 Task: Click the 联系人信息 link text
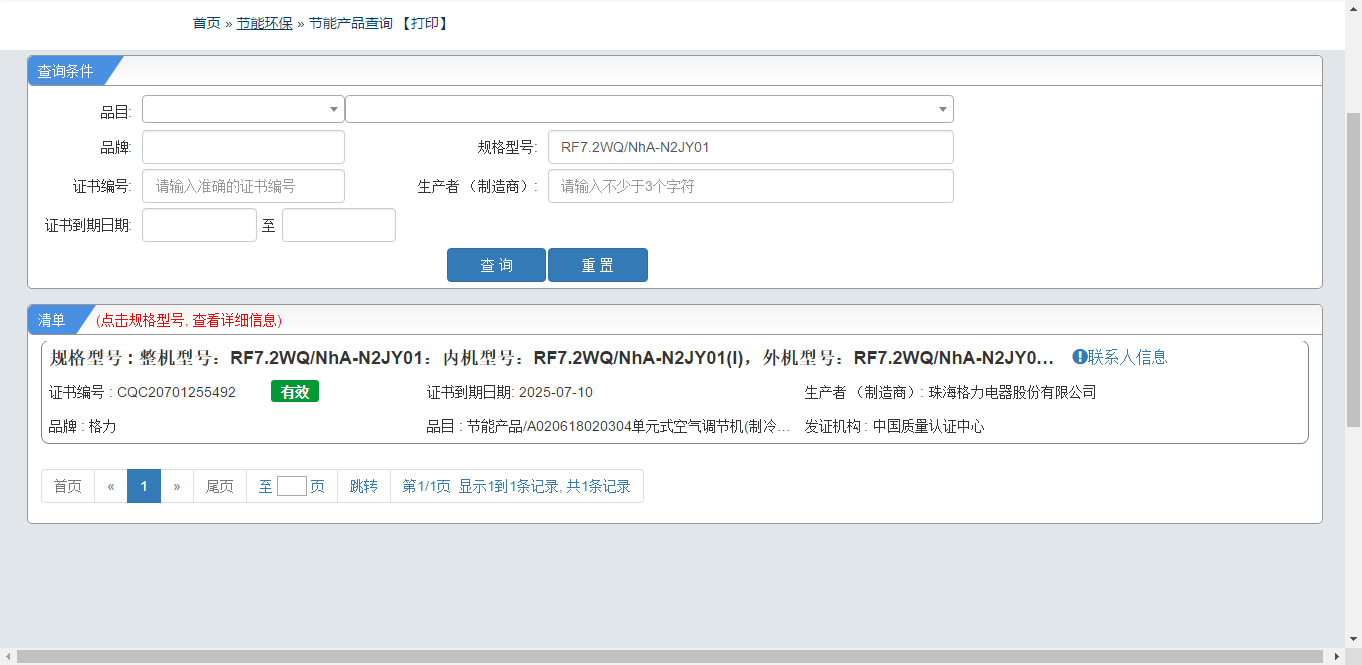[x=1128, y=357]
